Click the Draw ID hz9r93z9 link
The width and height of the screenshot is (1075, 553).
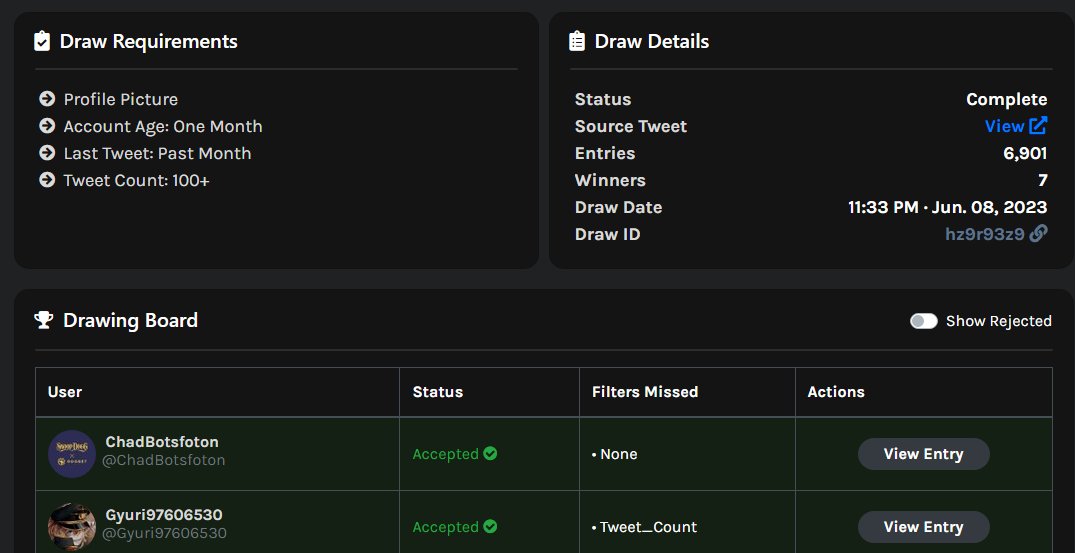(x=985, y=234)
